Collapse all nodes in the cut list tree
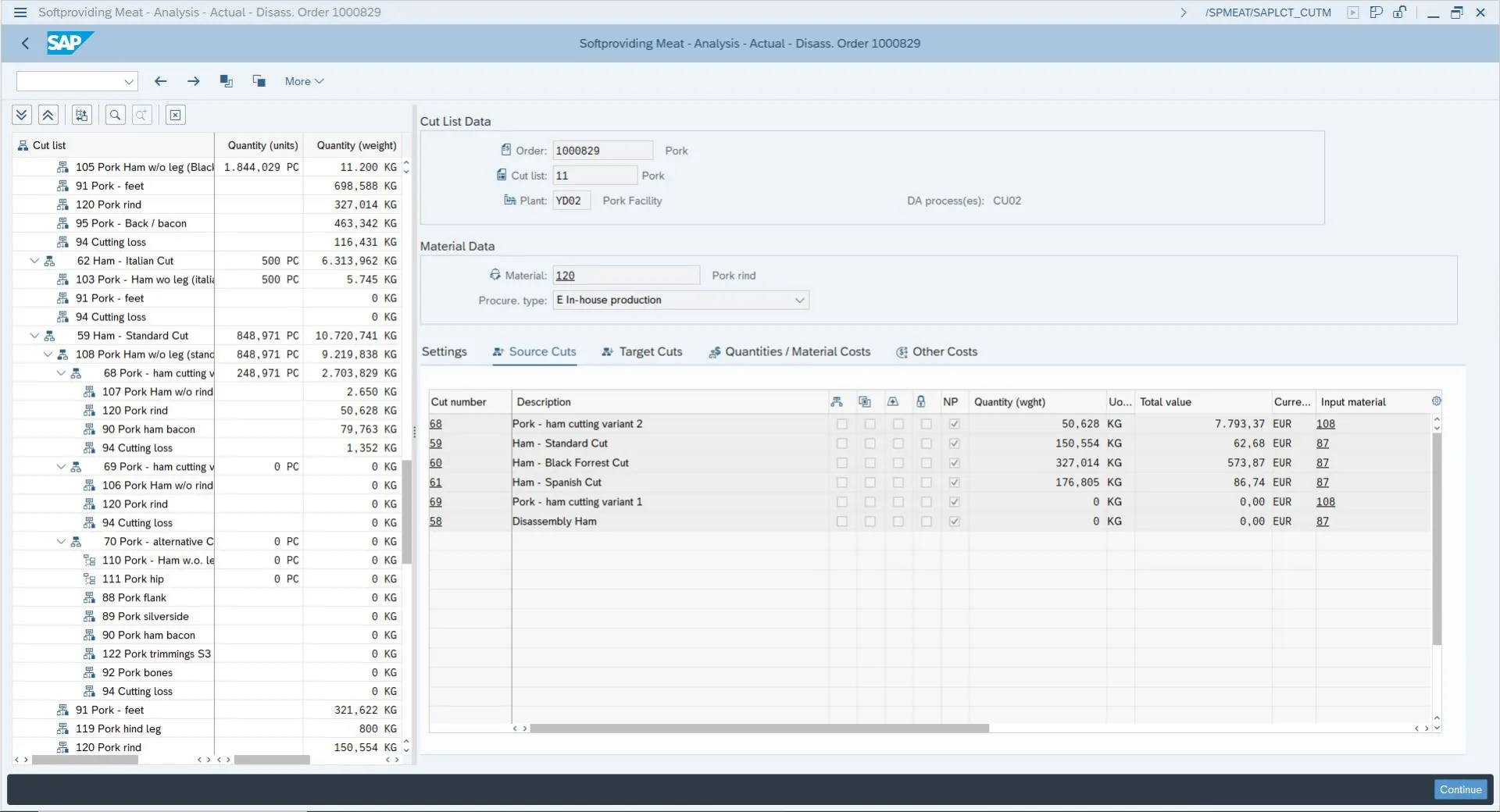The height and width of the screenshot is (812, 1500). pyautogui.click(x=48, y=116)
